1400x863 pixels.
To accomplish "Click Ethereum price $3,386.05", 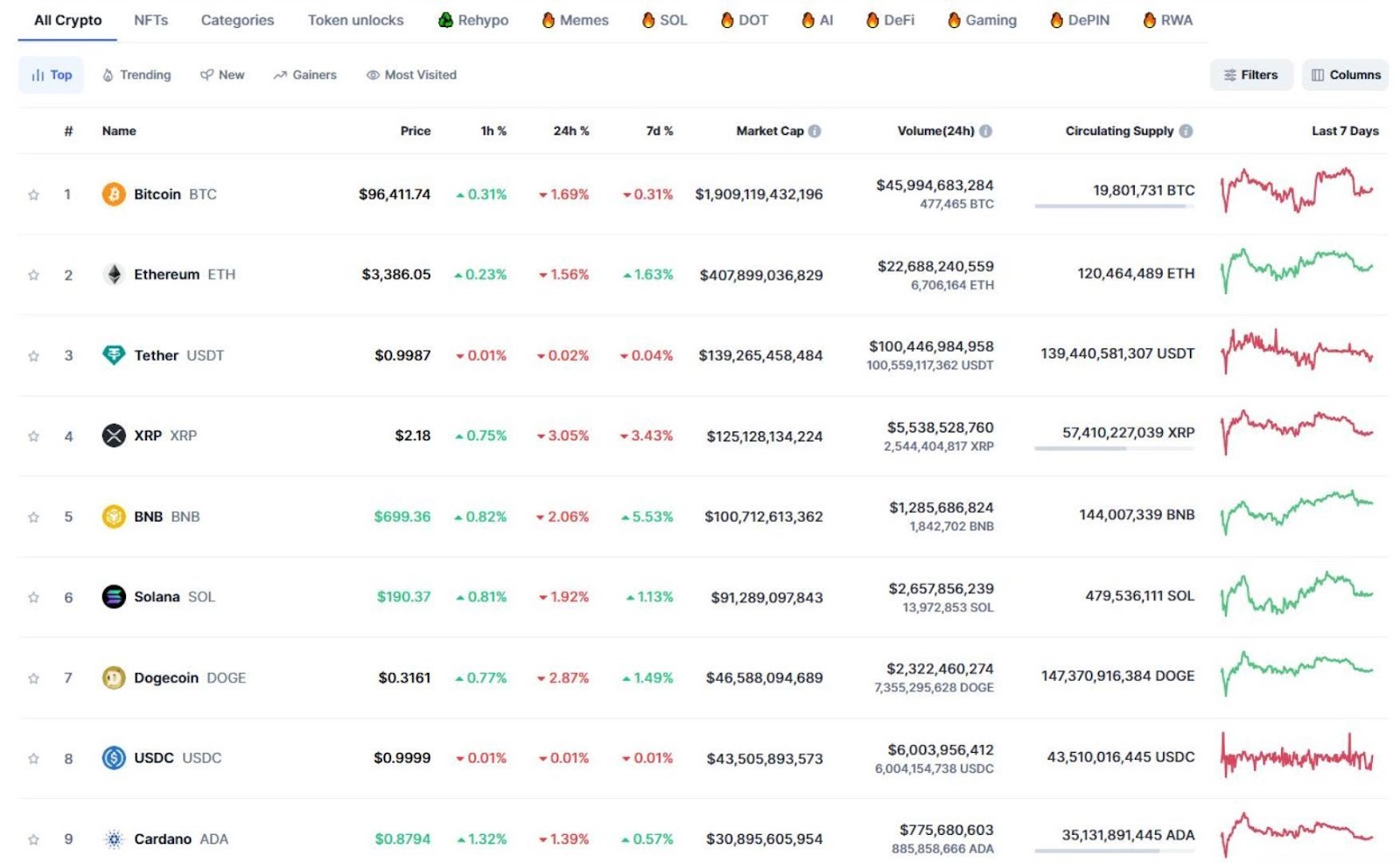I will (x=396, y=274).
